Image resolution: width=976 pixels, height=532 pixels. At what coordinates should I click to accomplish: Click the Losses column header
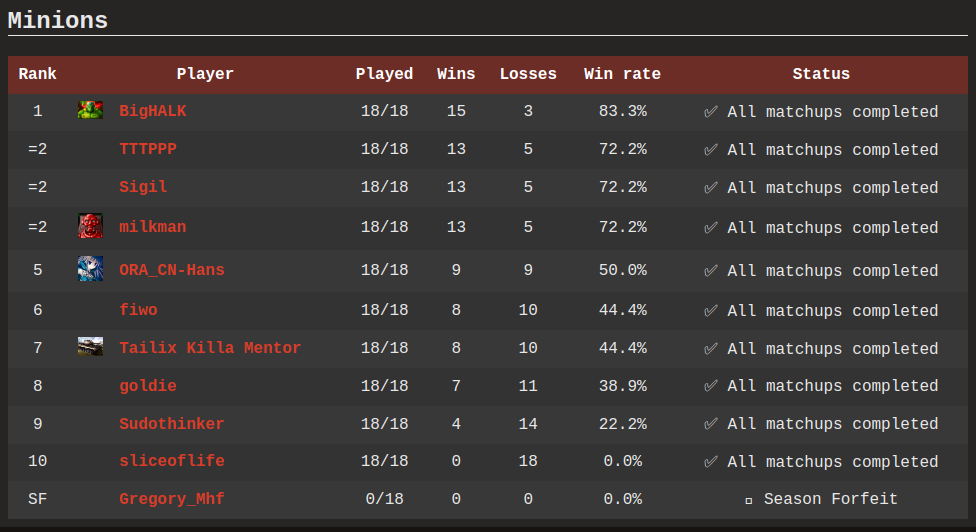(528, 74)
